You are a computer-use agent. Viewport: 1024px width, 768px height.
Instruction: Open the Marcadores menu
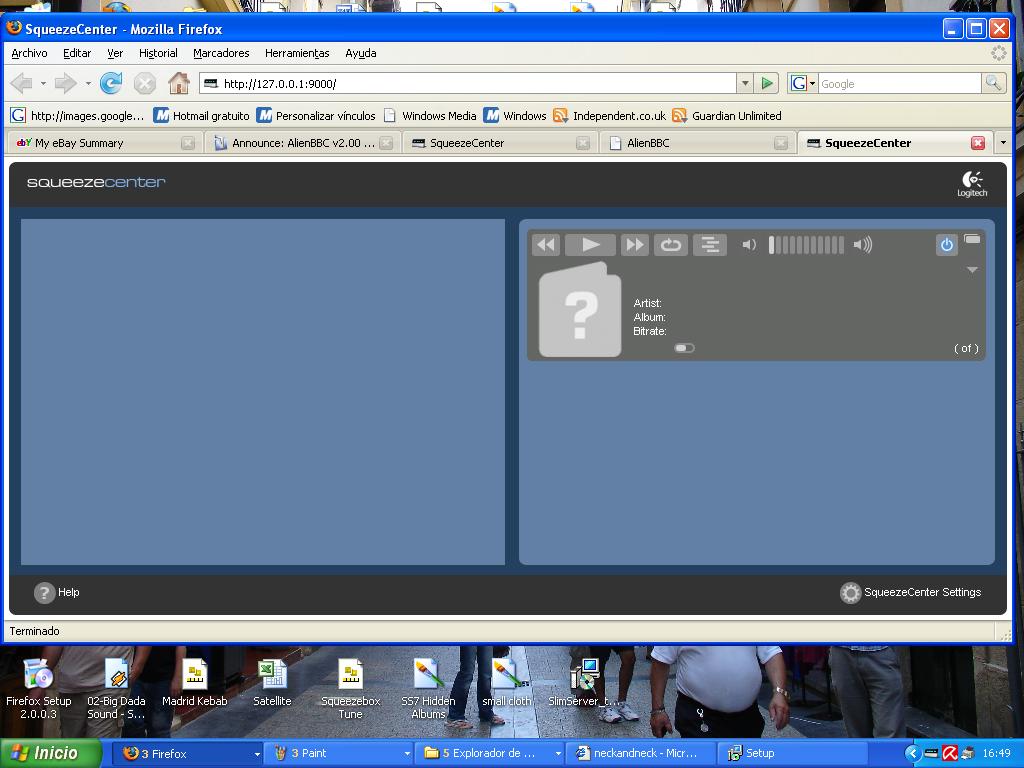(221, 53)
